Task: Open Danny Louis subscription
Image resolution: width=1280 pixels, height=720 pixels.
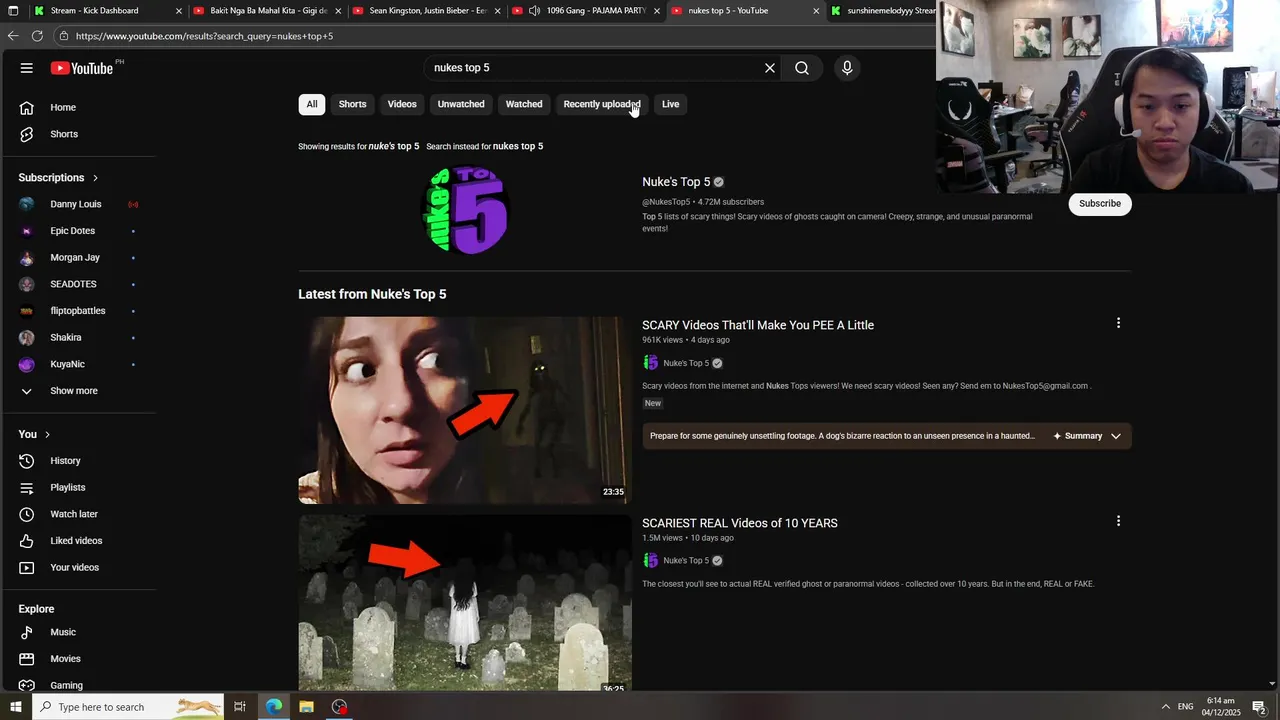Action: tap(78, 204)
